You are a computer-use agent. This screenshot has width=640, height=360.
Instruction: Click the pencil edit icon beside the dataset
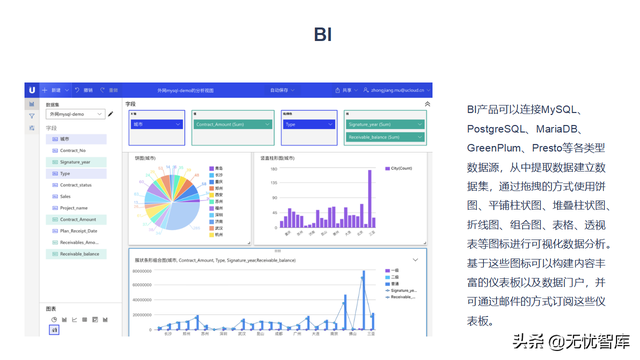tap(111, 114)
